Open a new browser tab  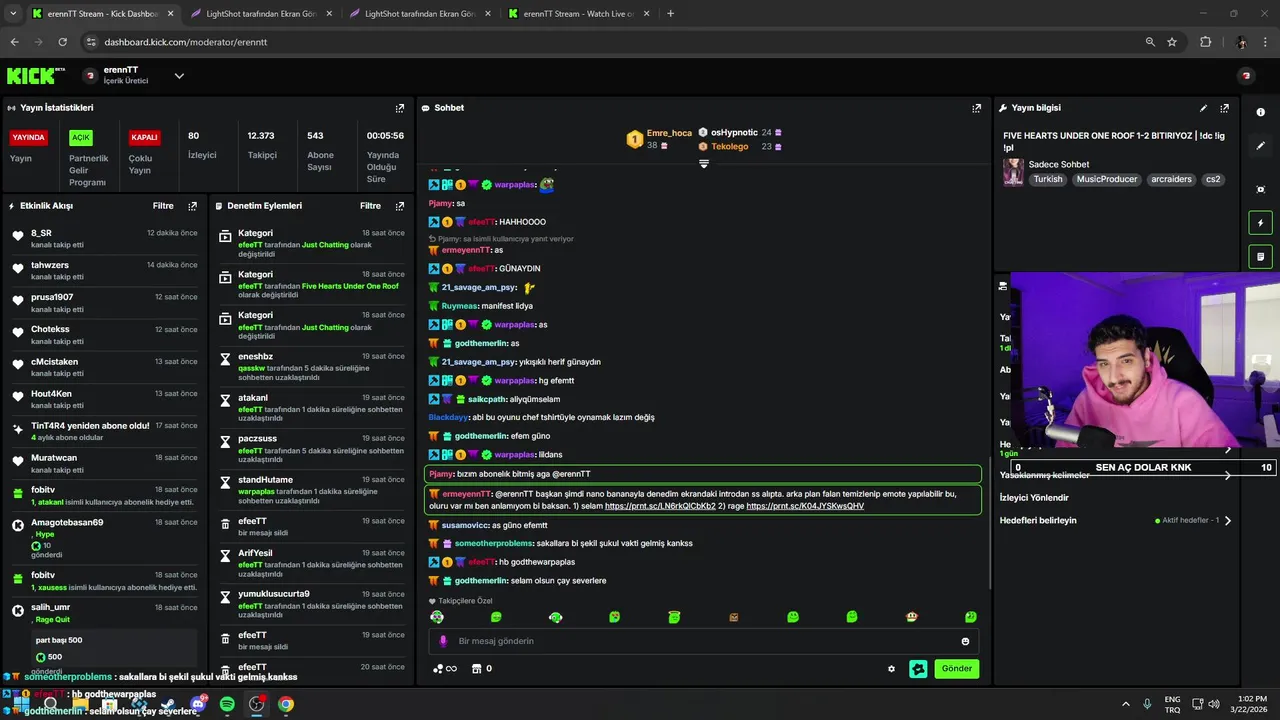click(x=670, y=14)
